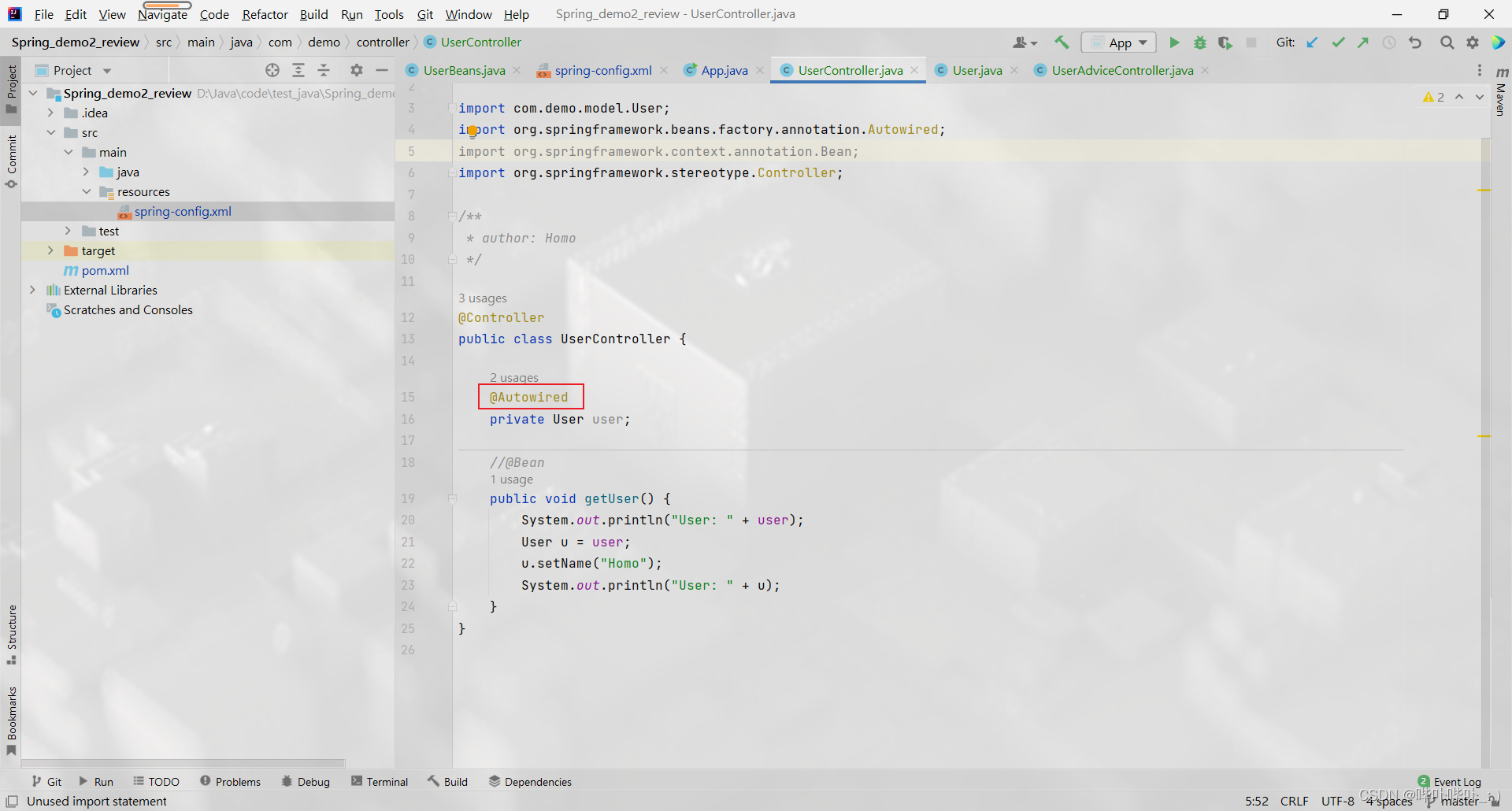1512x811 pixels.
Task: Push commits with Git arrow icon
Action: [1363, 43]
